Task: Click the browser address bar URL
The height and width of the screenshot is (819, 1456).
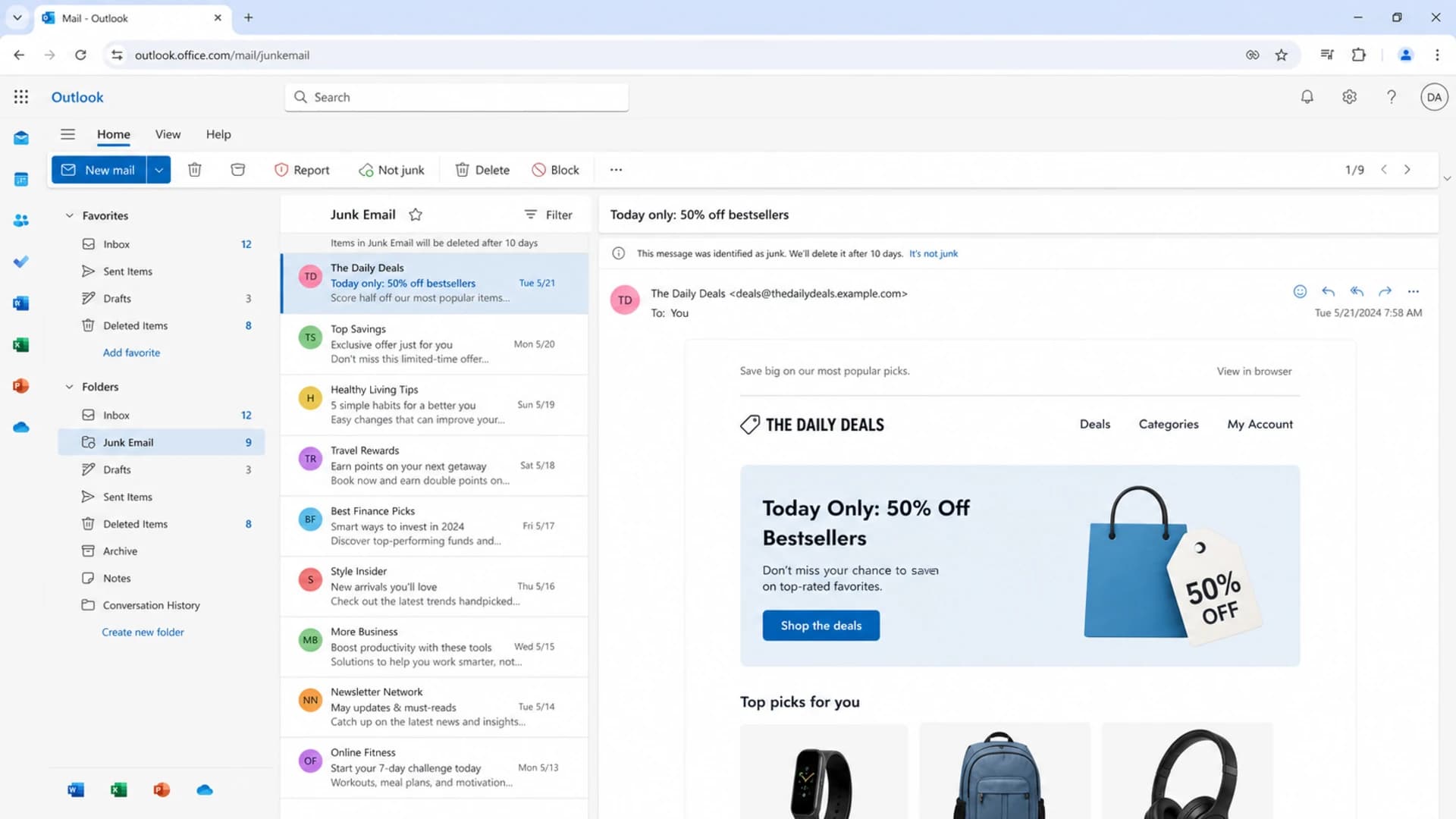Action: [x=222, y=55]
